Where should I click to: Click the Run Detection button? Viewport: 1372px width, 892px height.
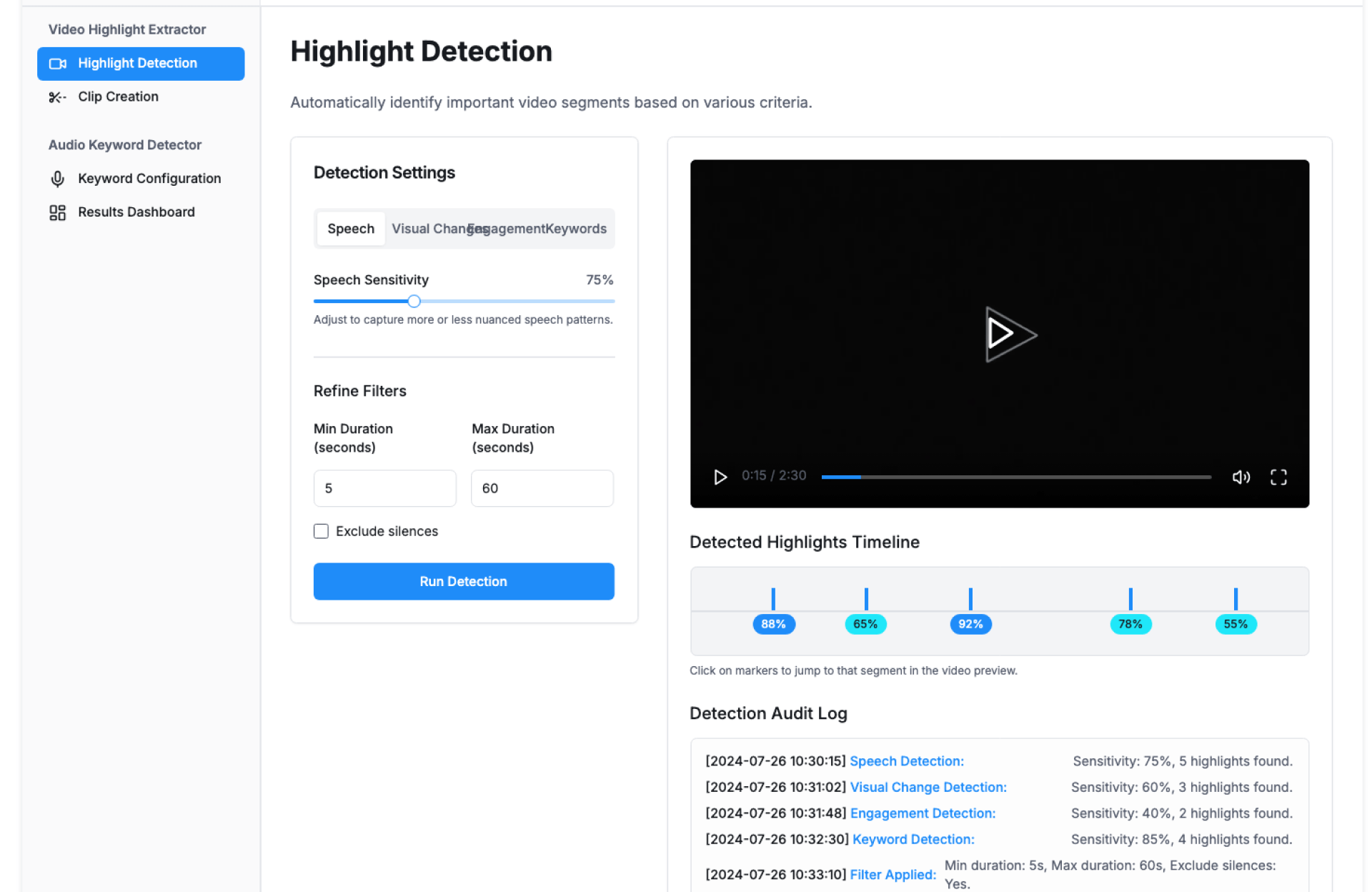coord(463,581)
